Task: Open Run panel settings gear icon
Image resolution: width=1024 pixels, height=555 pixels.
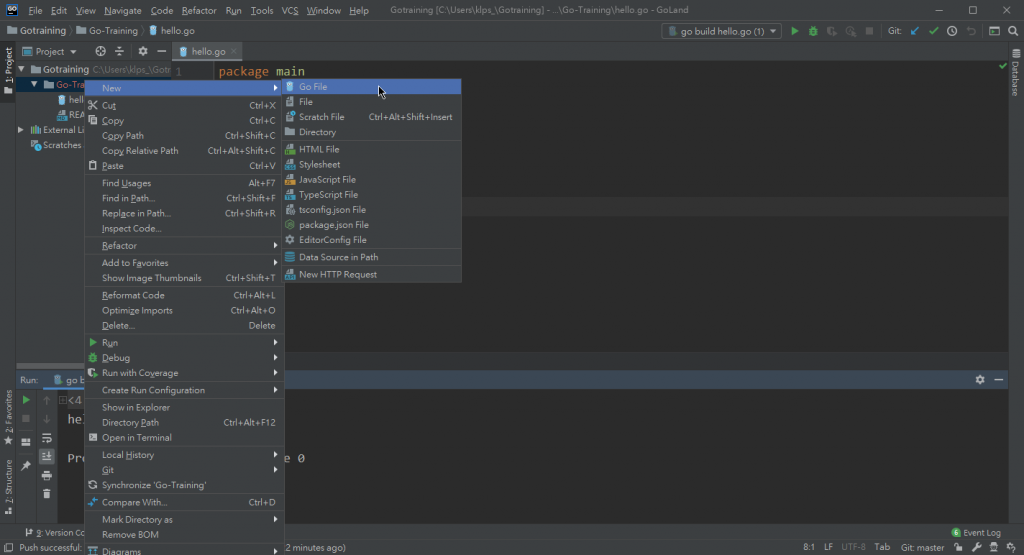Action: [x=980, y=379]
